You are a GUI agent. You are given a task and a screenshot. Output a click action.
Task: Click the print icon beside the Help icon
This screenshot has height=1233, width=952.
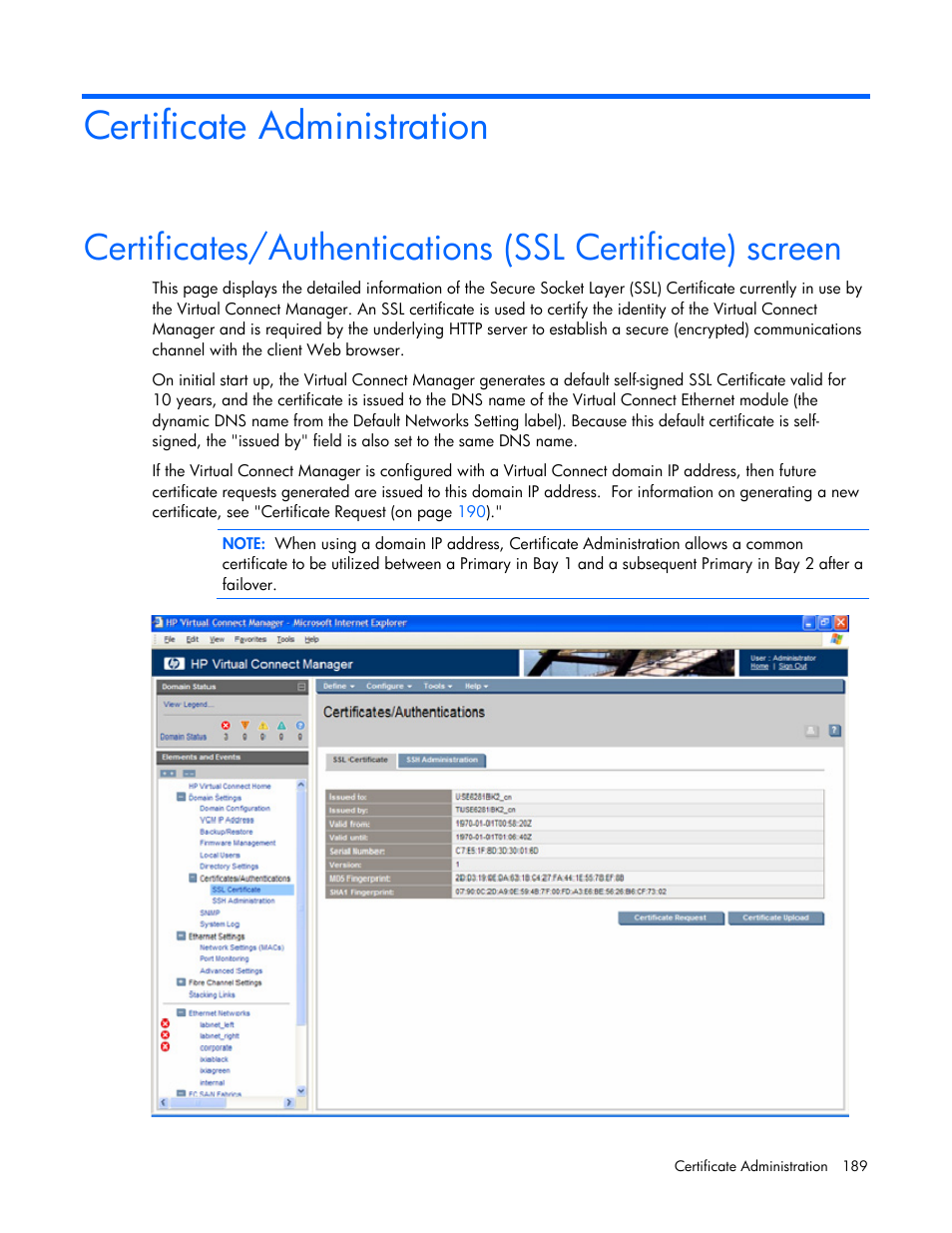(812, 731)
